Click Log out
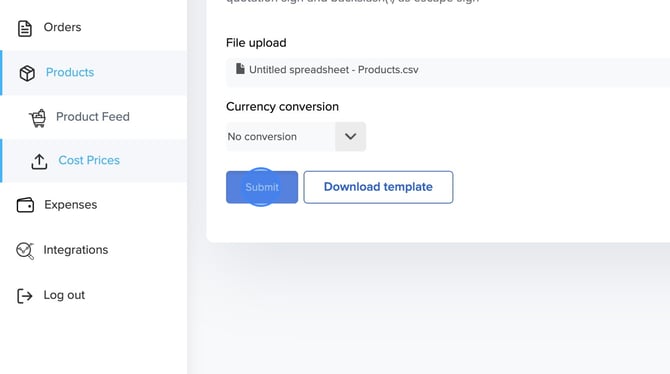Image resolution: width=670 pixels, height=374 pixels. (64, 295)
